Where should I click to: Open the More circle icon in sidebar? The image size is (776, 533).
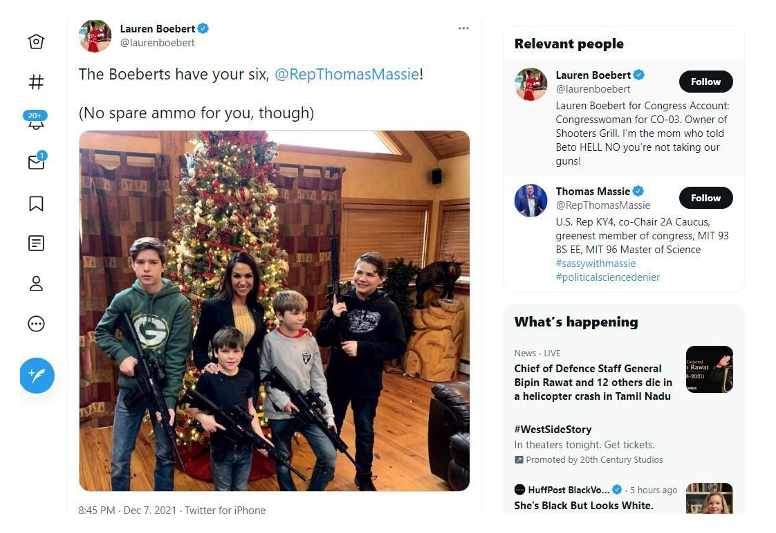pyautogui.click(x=36, y=323)
